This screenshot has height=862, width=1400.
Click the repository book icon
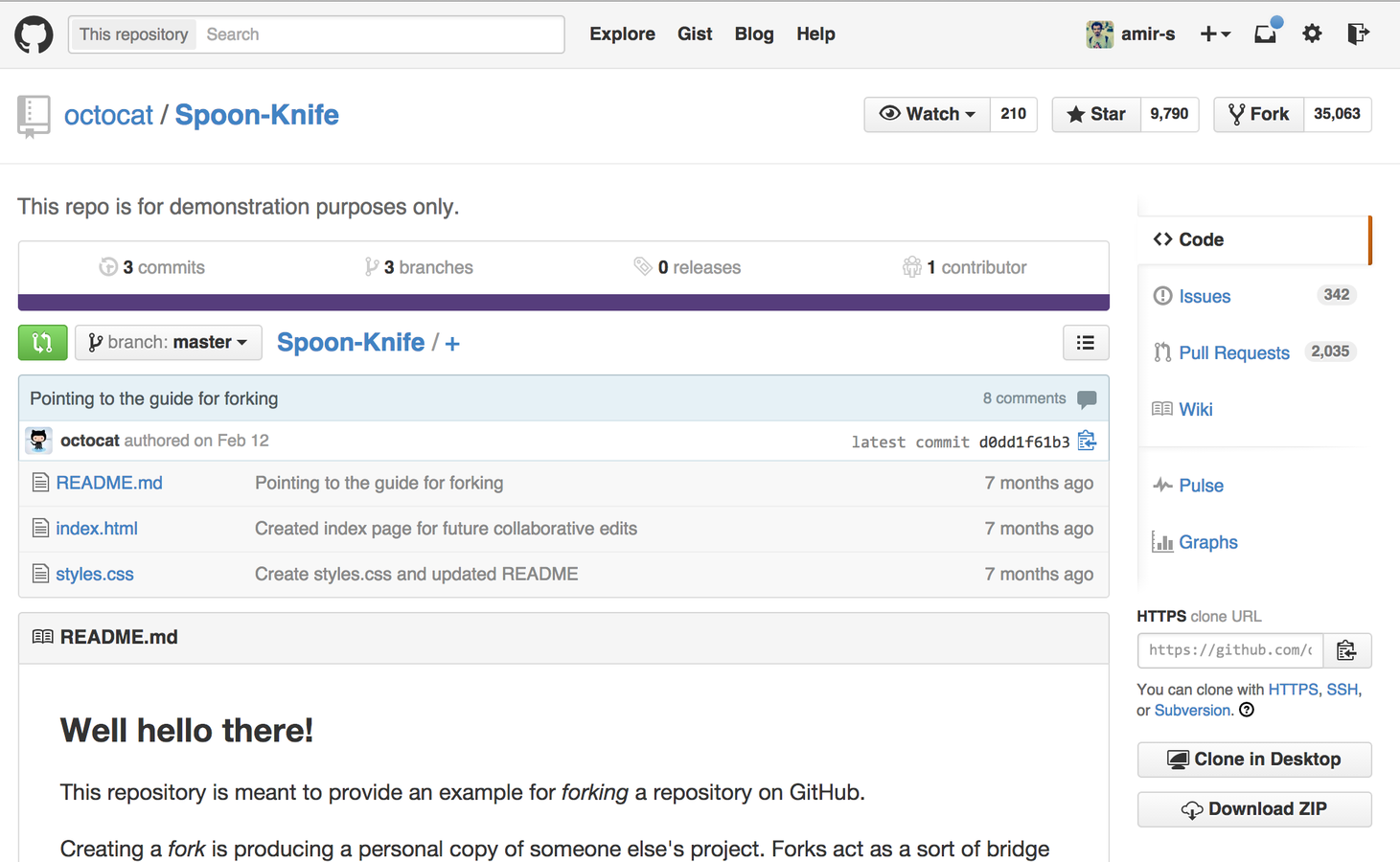point(34,117)
